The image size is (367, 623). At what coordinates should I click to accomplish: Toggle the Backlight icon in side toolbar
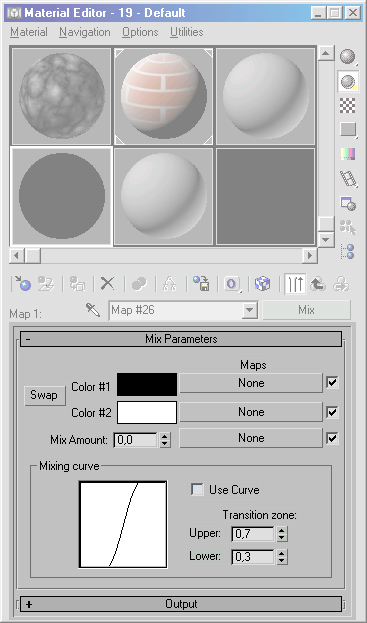(348, 81)
